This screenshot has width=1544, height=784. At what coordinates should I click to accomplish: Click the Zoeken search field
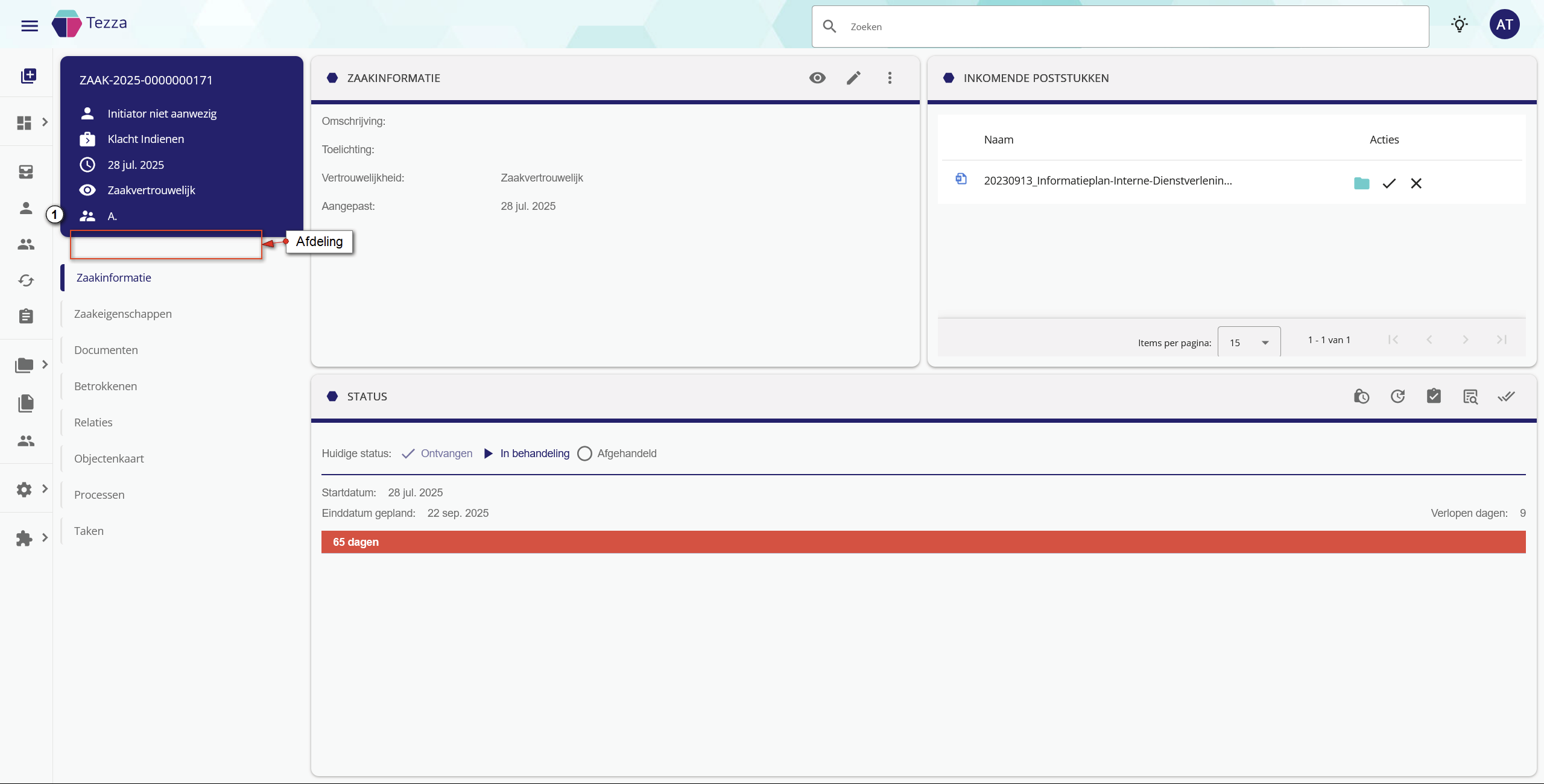point(1128,27)
